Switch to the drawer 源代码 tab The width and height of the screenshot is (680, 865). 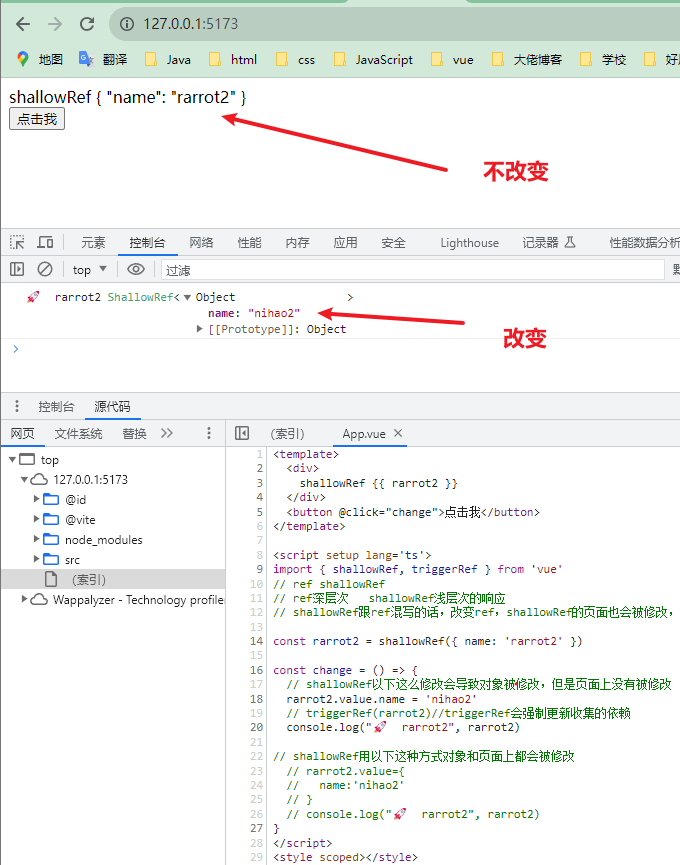pos(113,407)
